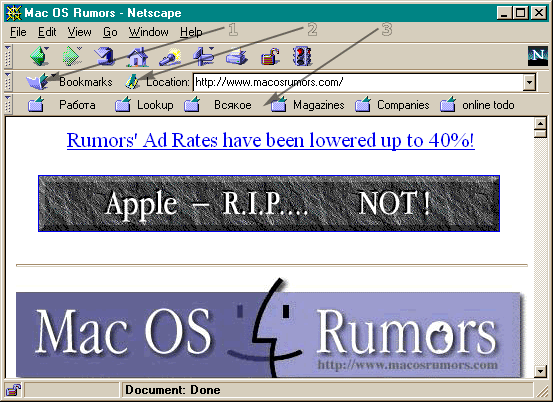Collapse the navigation toolbar grip handle

[x=8, y=56]
